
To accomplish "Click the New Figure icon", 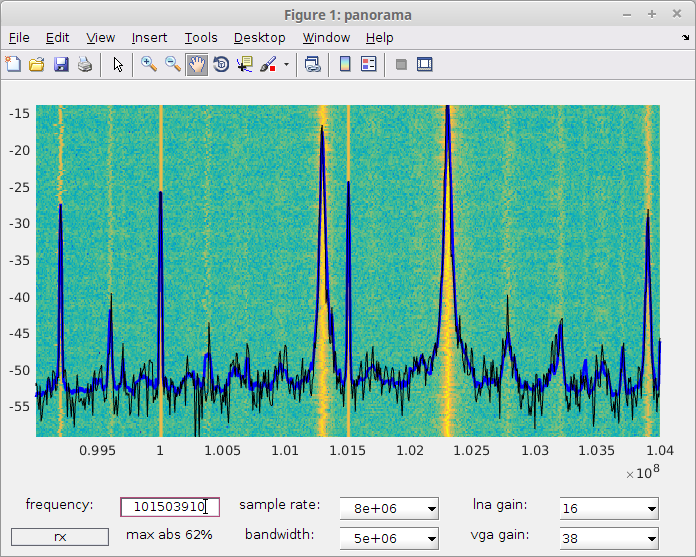I will tap(13, 64).
